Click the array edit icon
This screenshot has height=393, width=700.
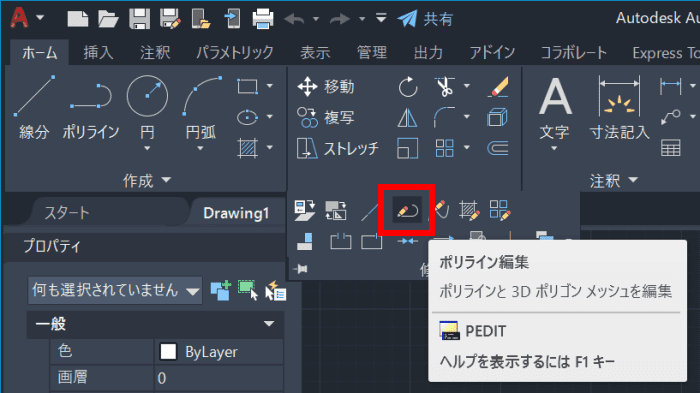click(x=500, y=210)
